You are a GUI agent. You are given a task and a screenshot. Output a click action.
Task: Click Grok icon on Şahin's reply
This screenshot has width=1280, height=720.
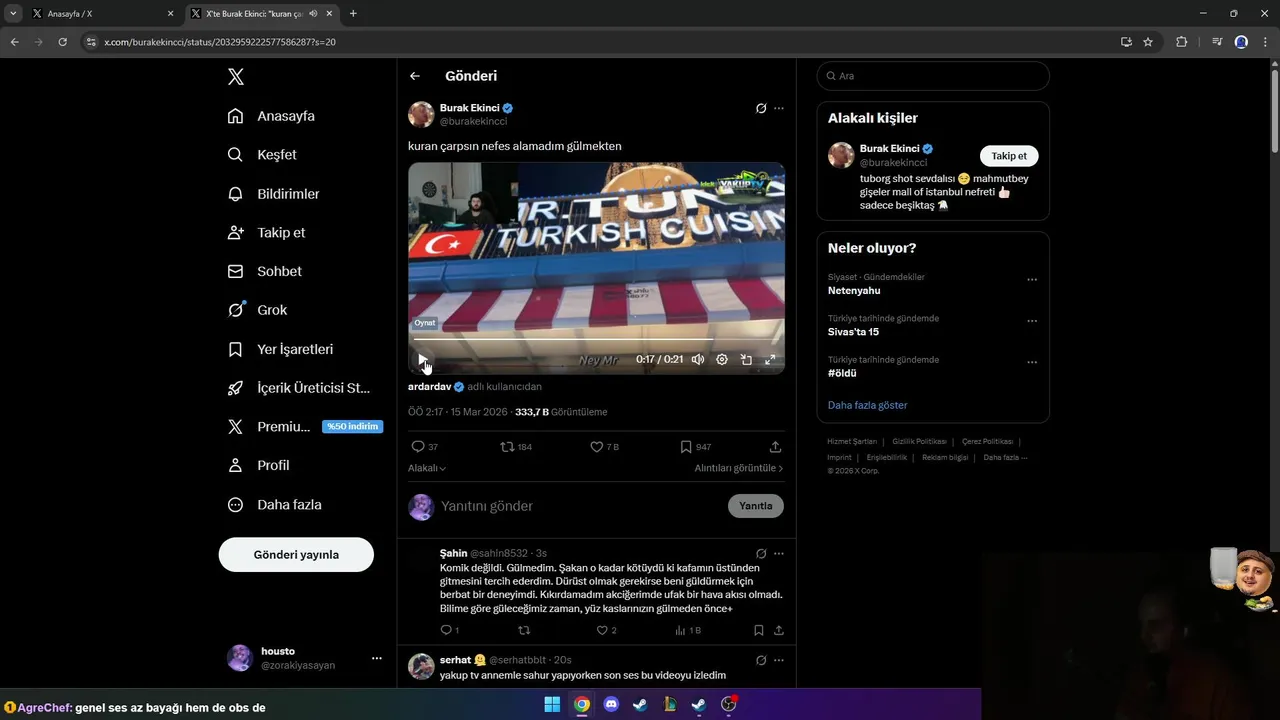(761, 553)
